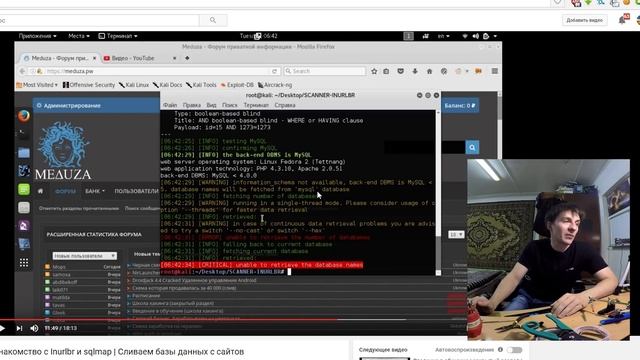Click the blue Meduza search button

click(x=472, y=147)
